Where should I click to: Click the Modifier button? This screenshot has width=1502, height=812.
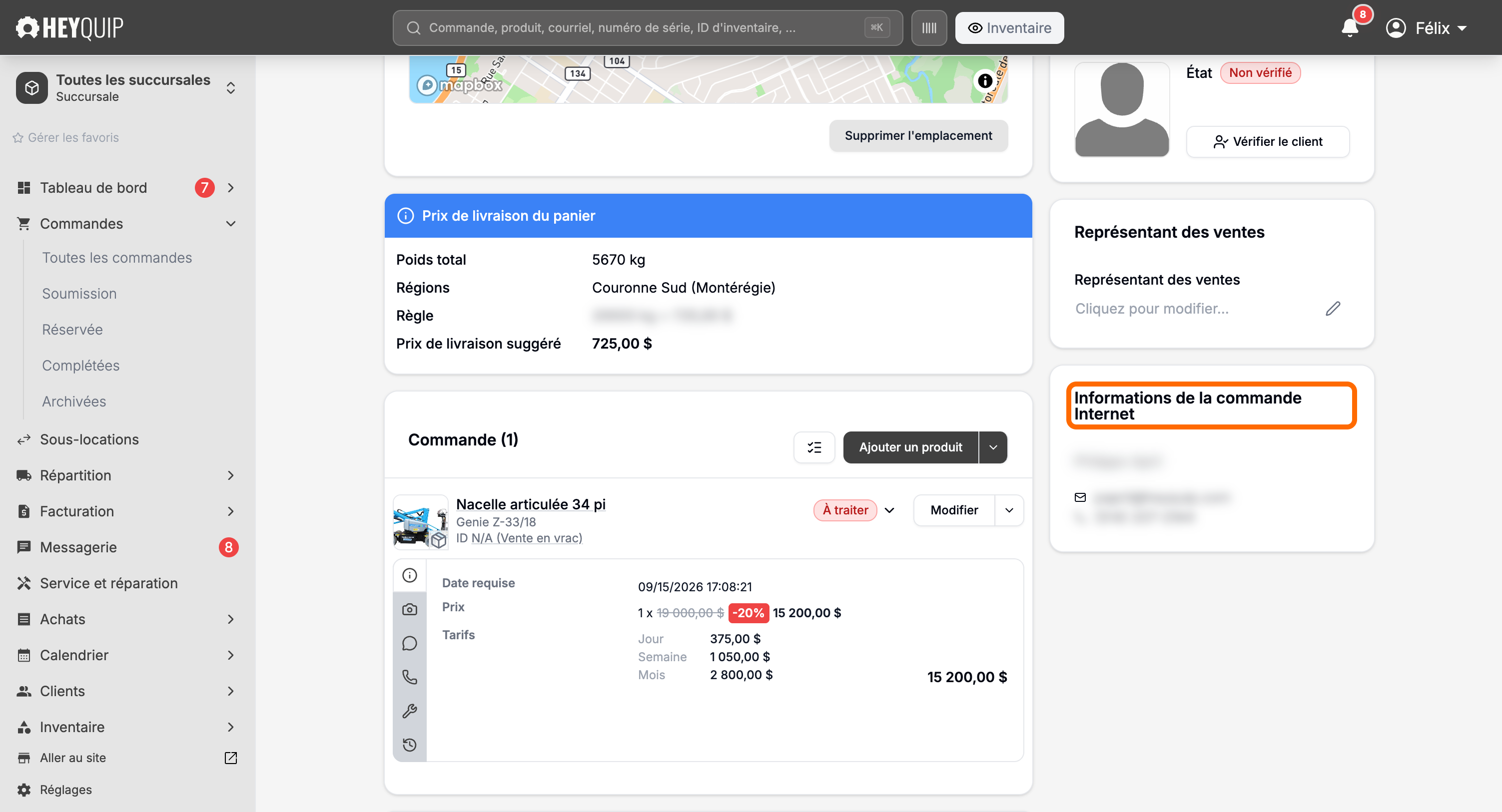(x=954, y=510)
